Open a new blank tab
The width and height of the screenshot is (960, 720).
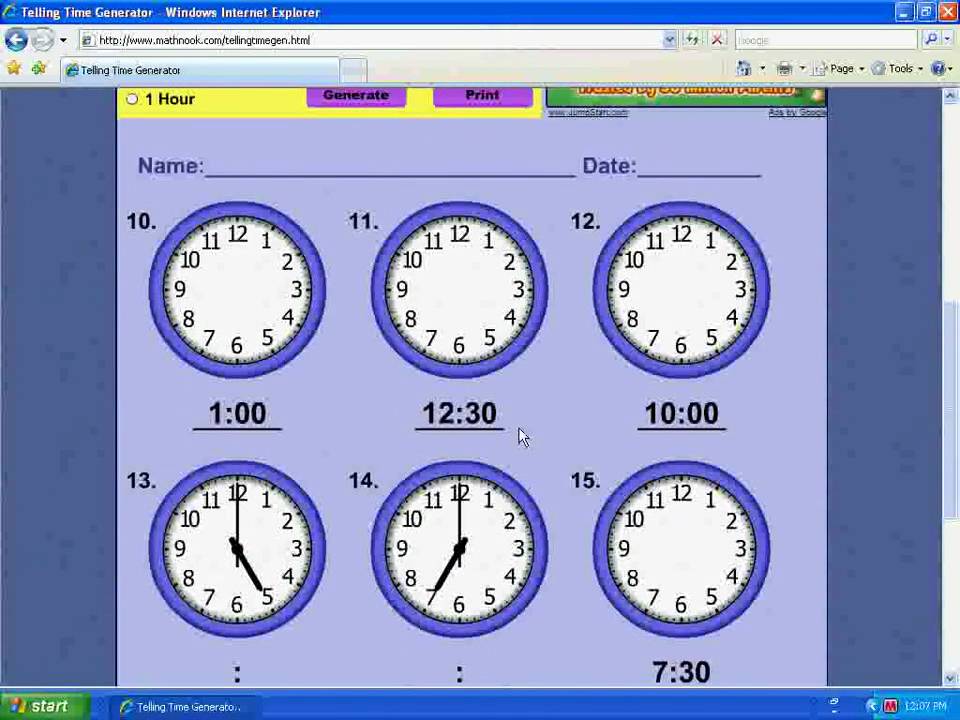[353, 70]
